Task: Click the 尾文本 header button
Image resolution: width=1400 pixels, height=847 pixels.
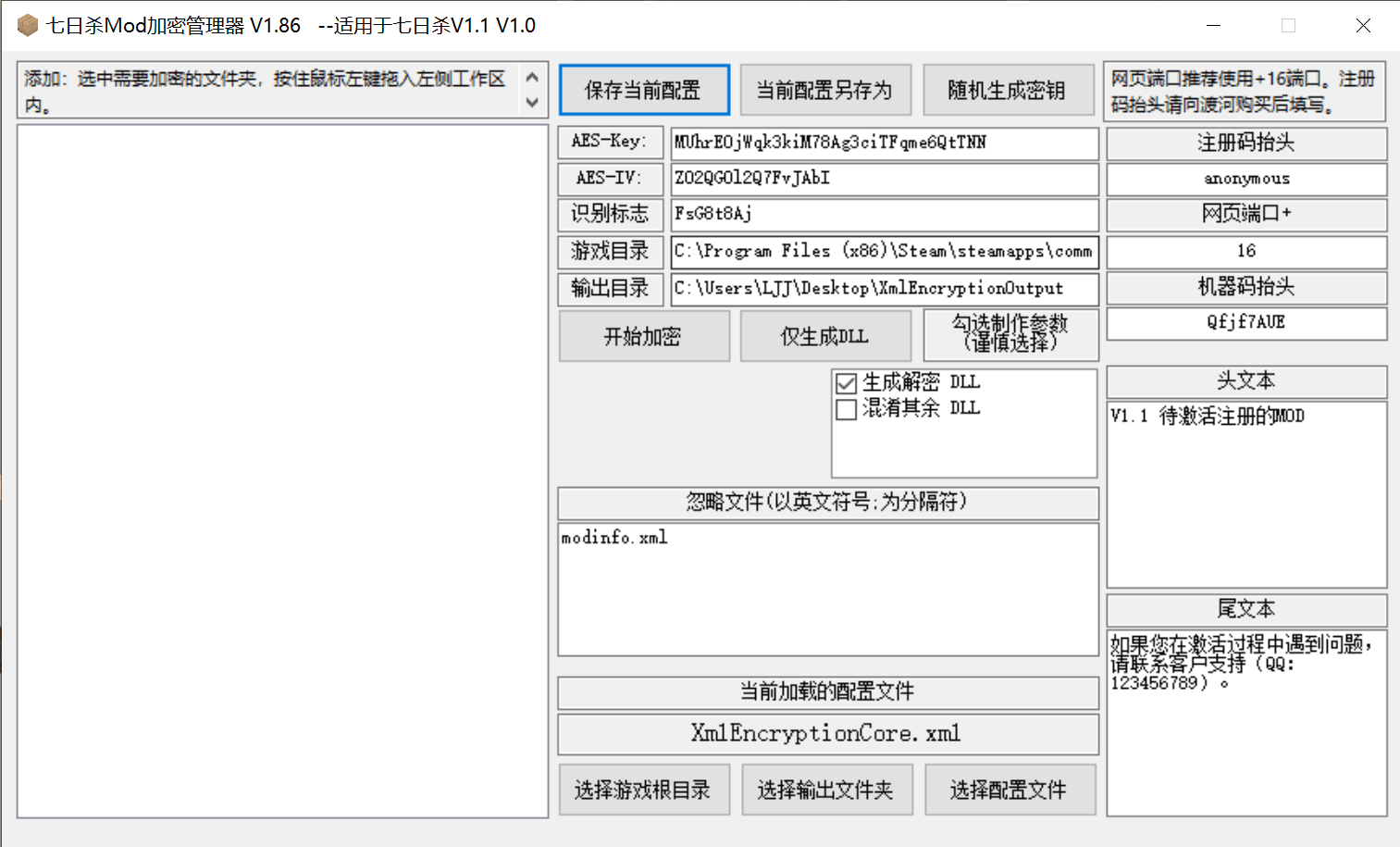Action: 1246,609
